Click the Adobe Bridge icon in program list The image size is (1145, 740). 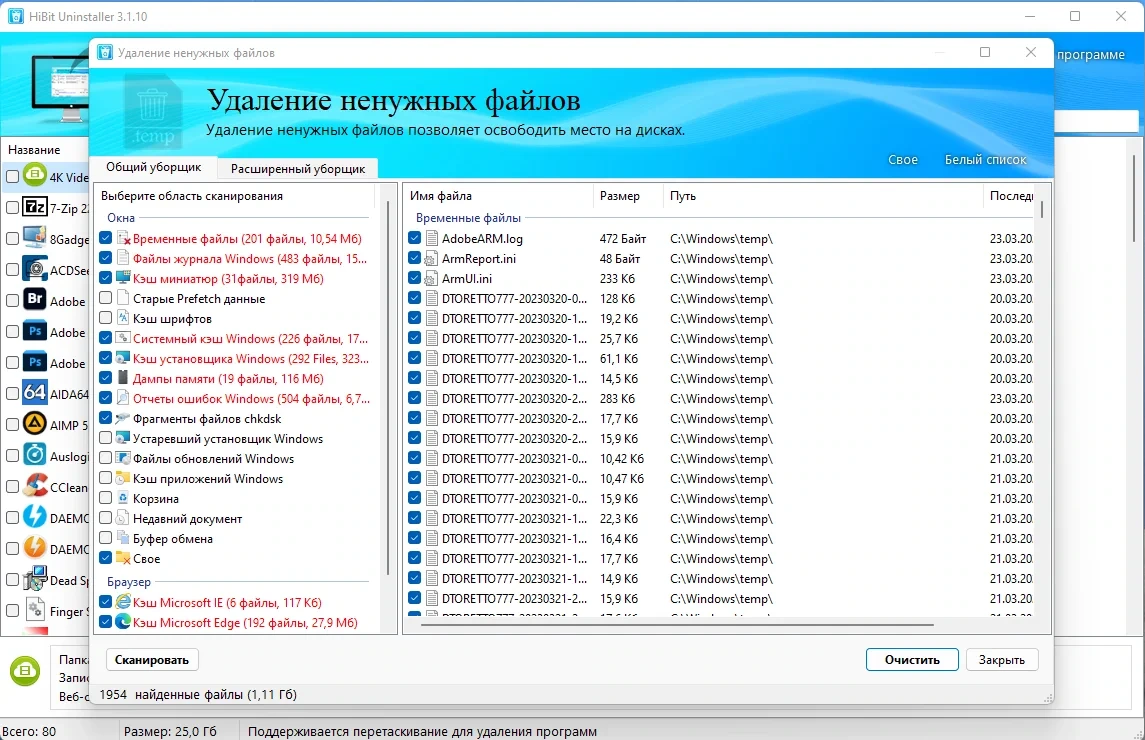click(x=35, y=300)
